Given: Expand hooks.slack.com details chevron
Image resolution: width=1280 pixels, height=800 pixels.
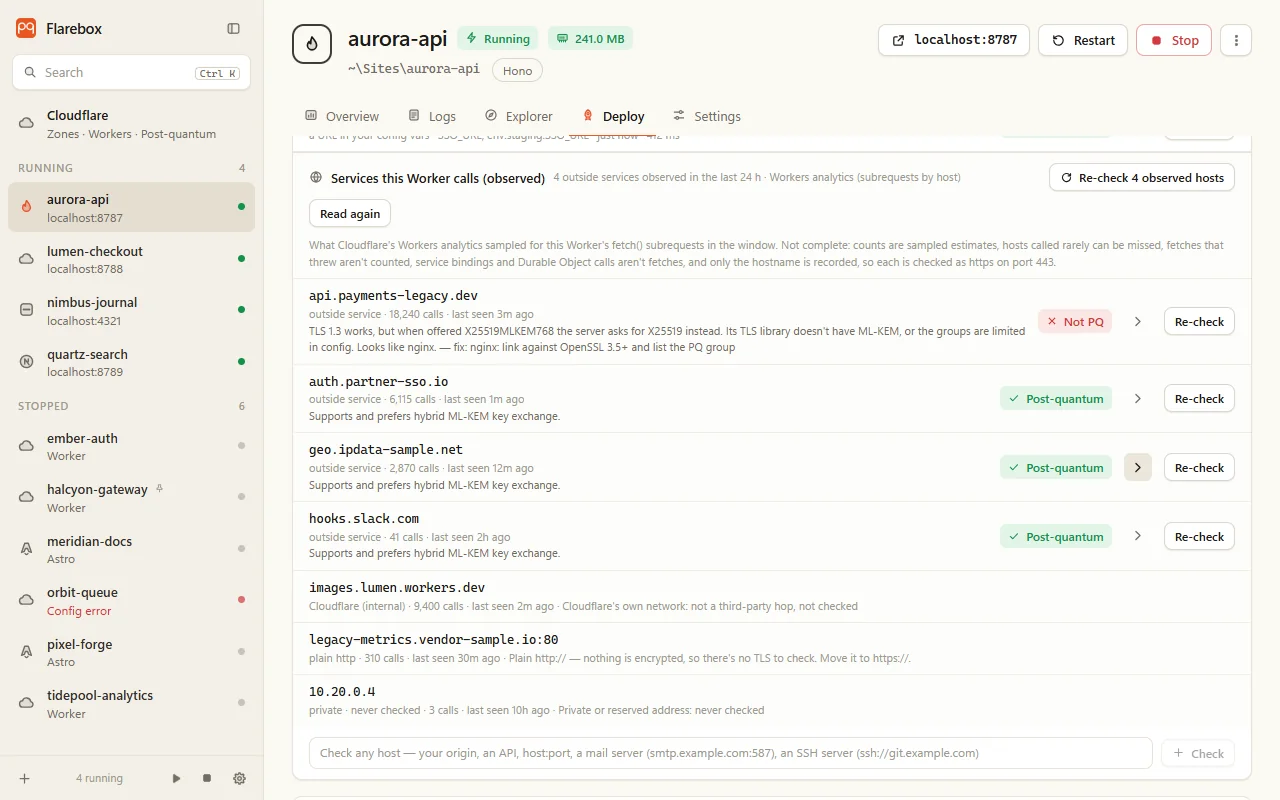Looking at the screenshot, I should tap(1138, 537).
